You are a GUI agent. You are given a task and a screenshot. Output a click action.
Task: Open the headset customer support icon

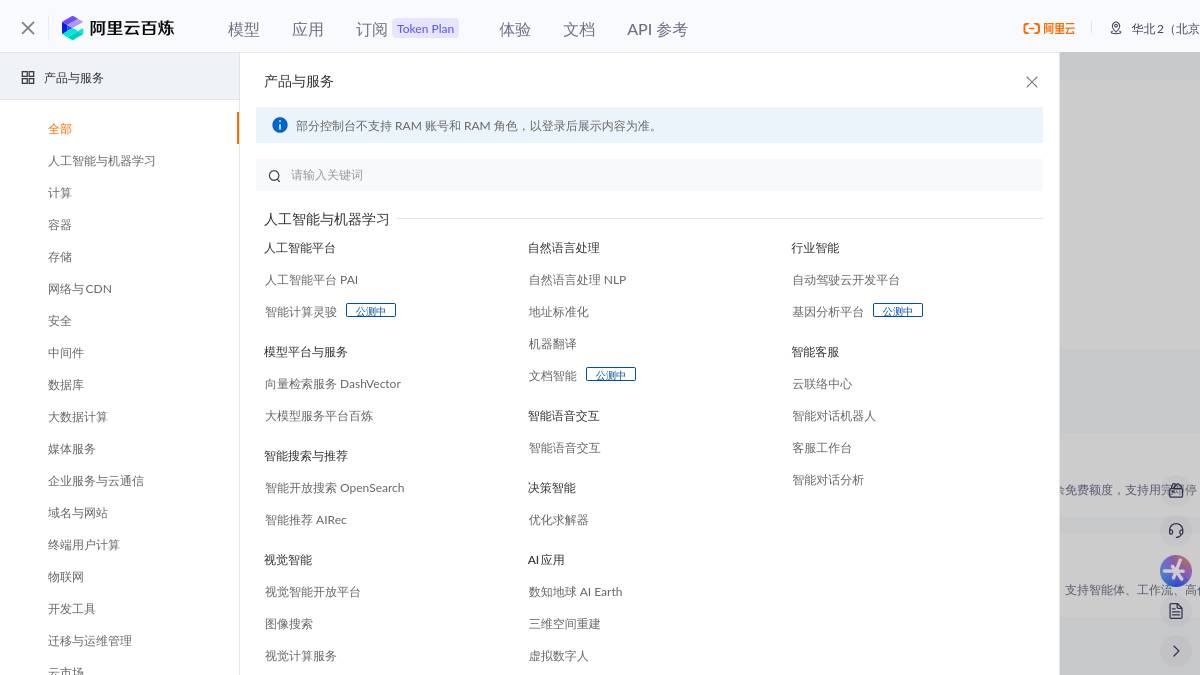[1176, 530]
